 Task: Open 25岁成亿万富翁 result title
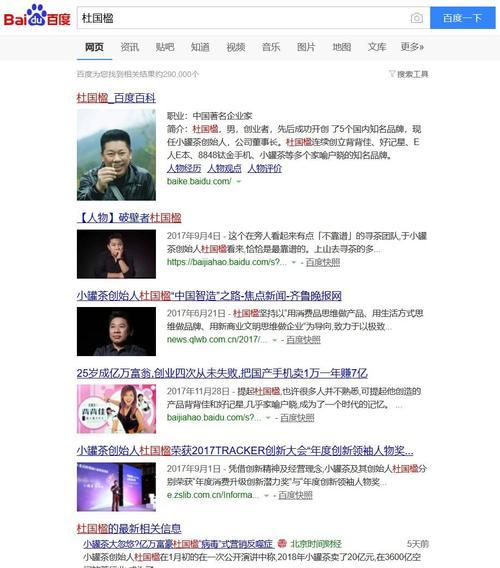222,373
